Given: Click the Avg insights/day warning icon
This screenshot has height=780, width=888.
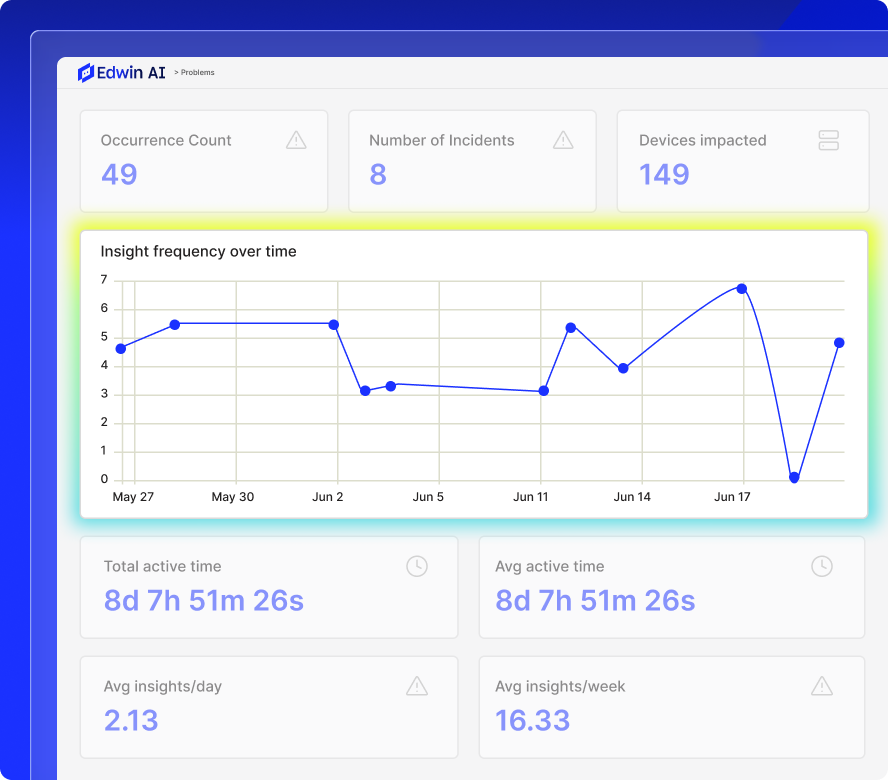Looking at the screenshot, I should tap(417, 686).
